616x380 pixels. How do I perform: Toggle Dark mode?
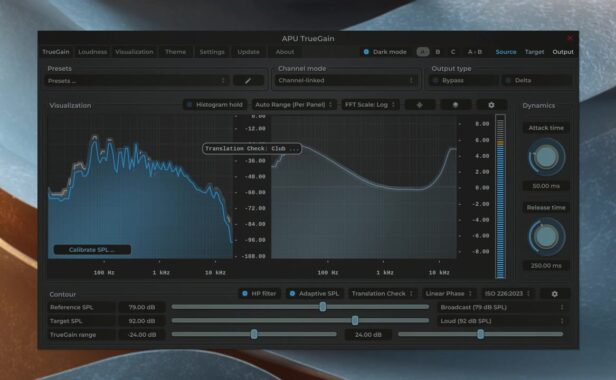click(385, 52)
